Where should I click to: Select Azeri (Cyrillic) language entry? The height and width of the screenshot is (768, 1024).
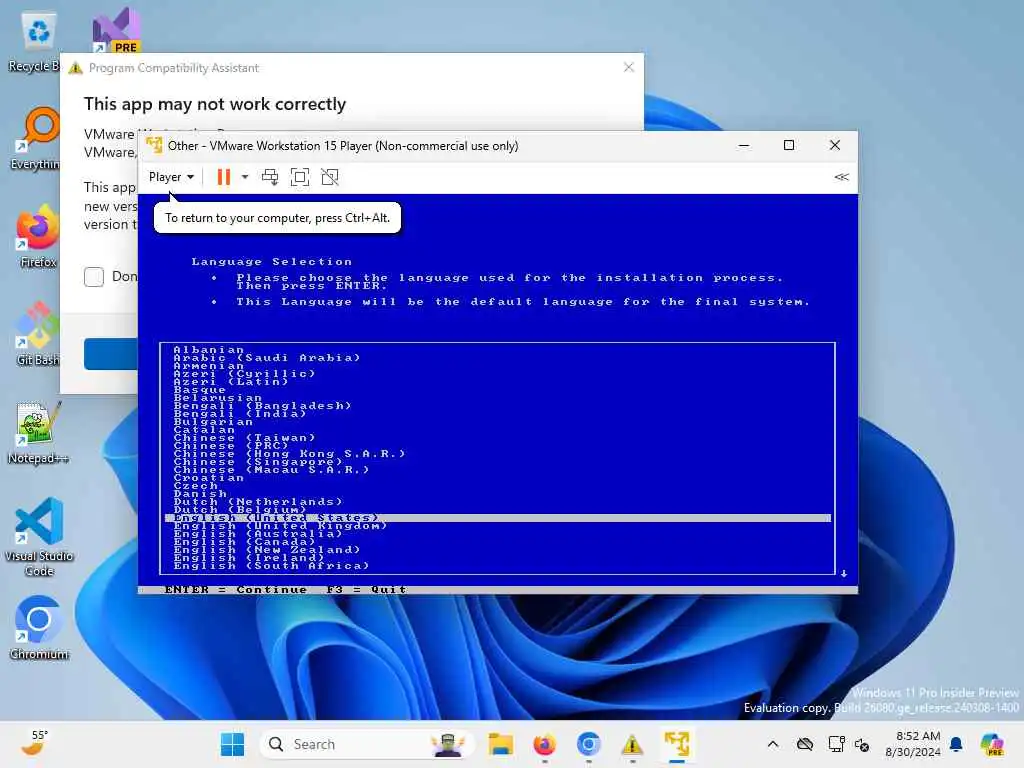[244, 374]
